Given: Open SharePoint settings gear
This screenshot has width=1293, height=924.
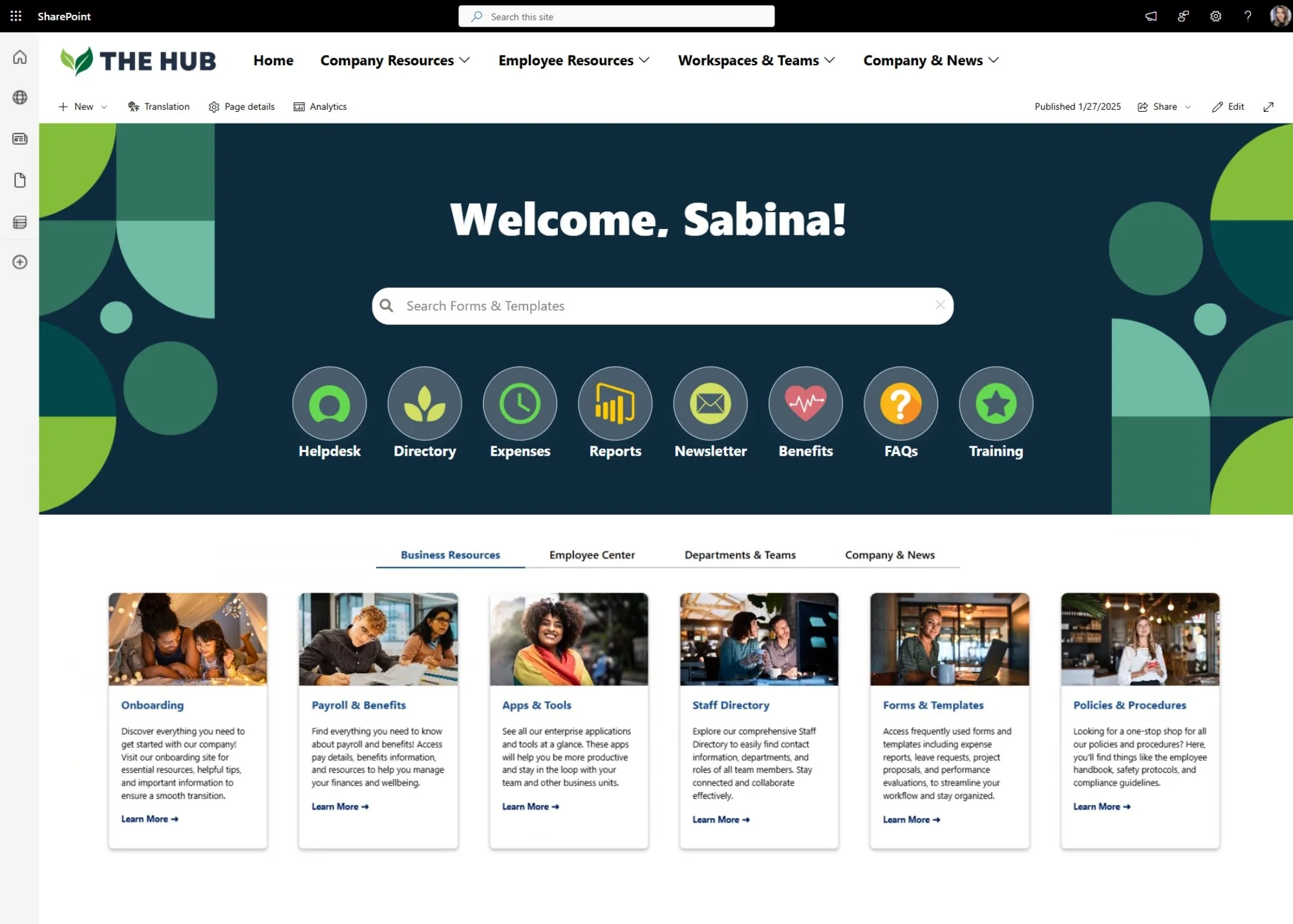Looking at the screenshot, I should (1215, 16).
